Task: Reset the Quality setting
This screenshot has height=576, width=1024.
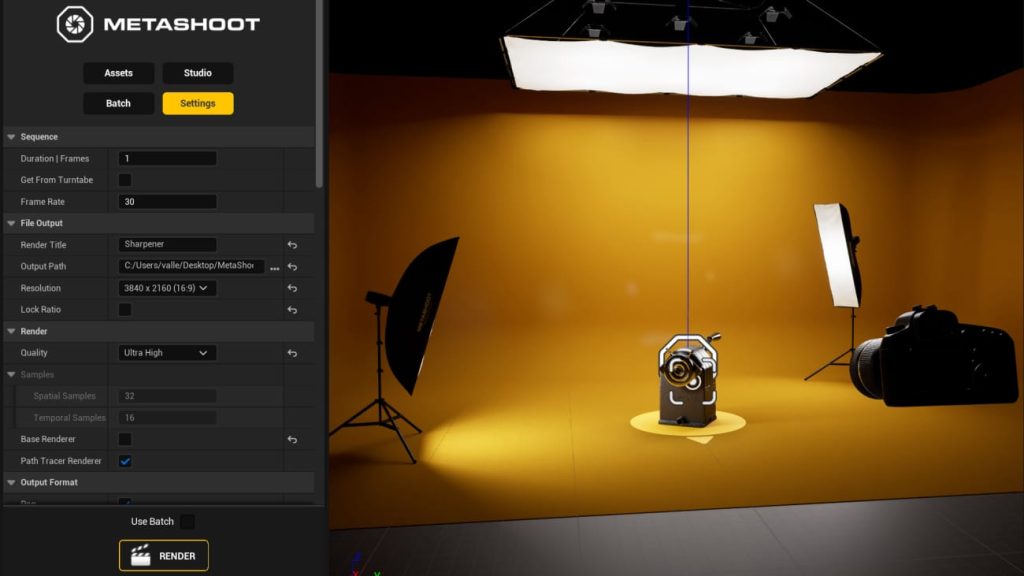Action: click(x=292, y=353)
